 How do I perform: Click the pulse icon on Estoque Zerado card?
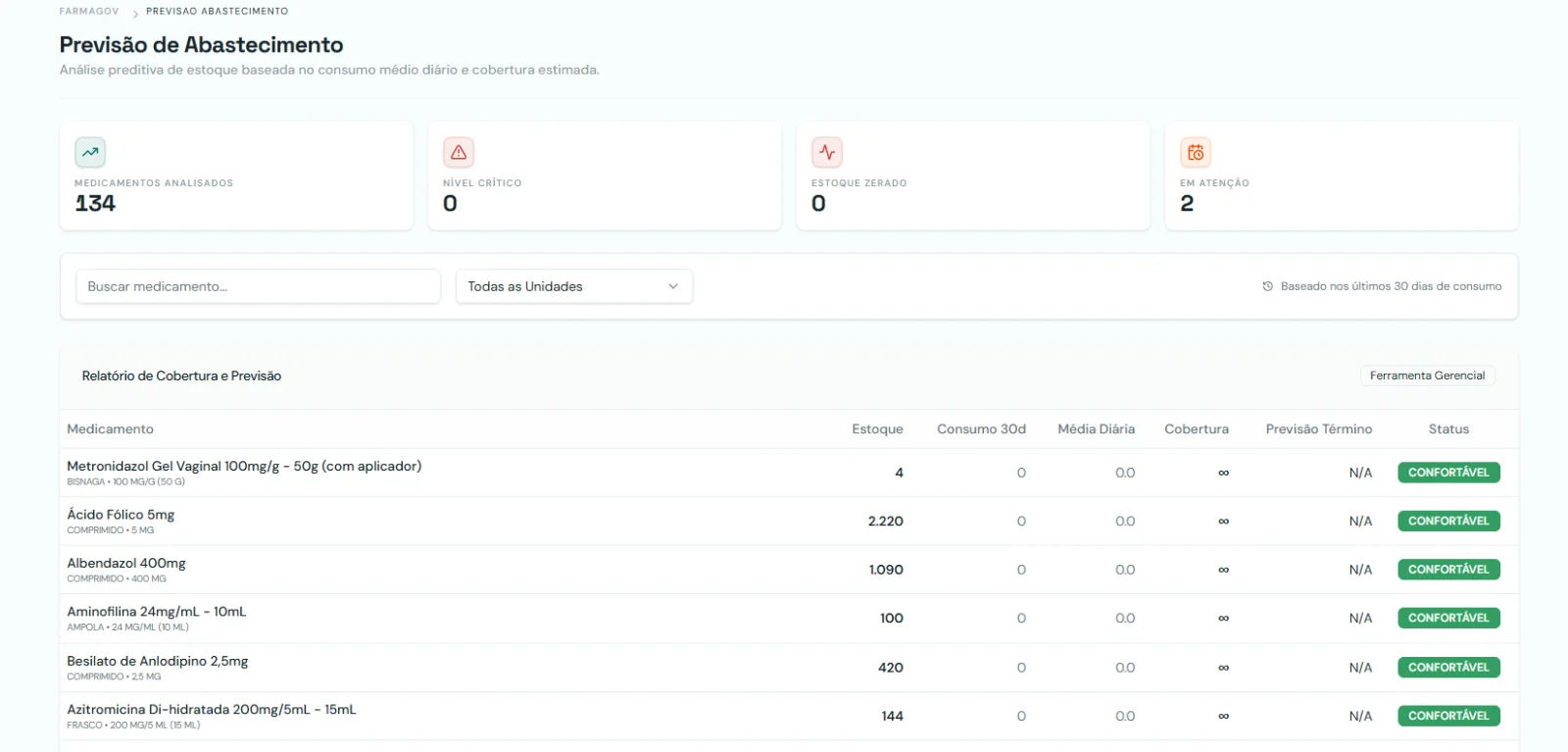coord(827,152)
